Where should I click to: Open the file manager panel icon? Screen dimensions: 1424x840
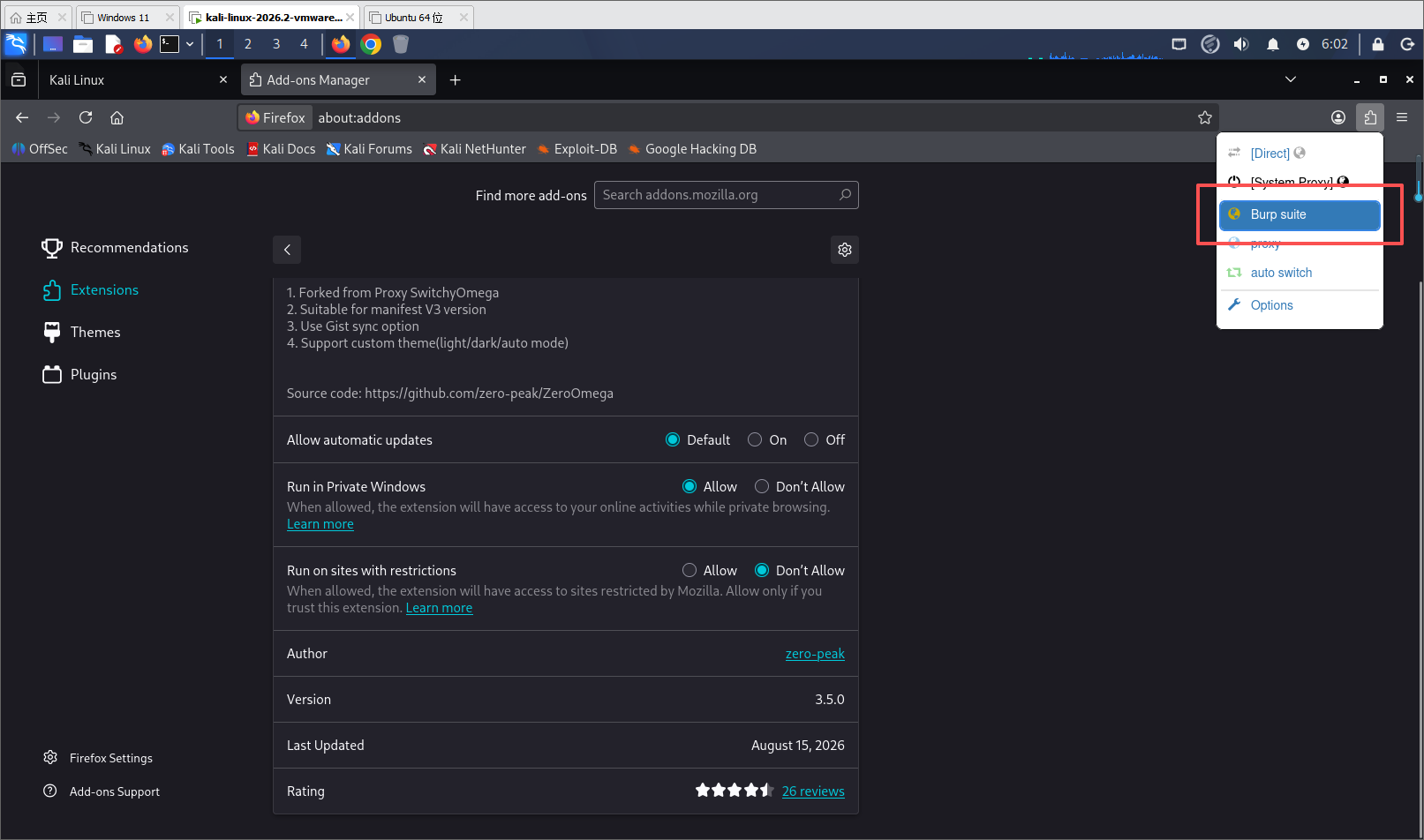coord(83,44)
